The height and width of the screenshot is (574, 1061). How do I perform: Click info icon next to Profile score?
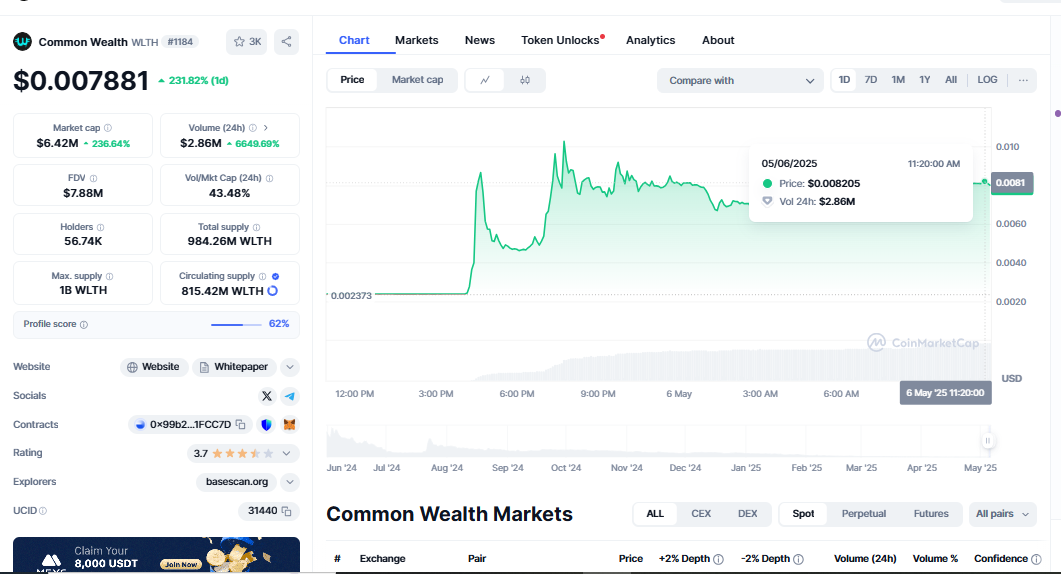pyautogui.click(x=84, y=325)
